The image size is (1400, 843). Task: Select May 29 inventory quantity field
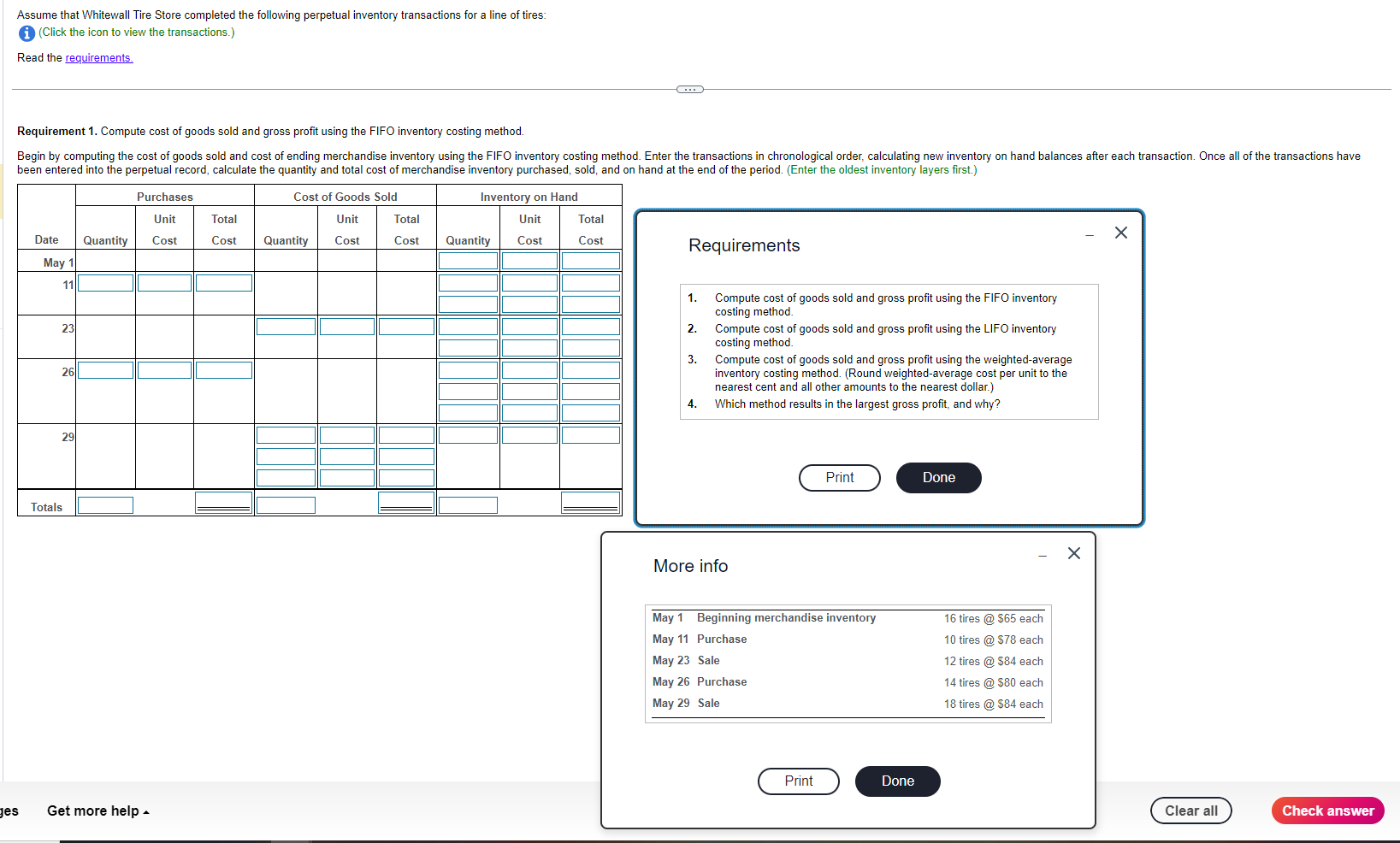point(468,435)
